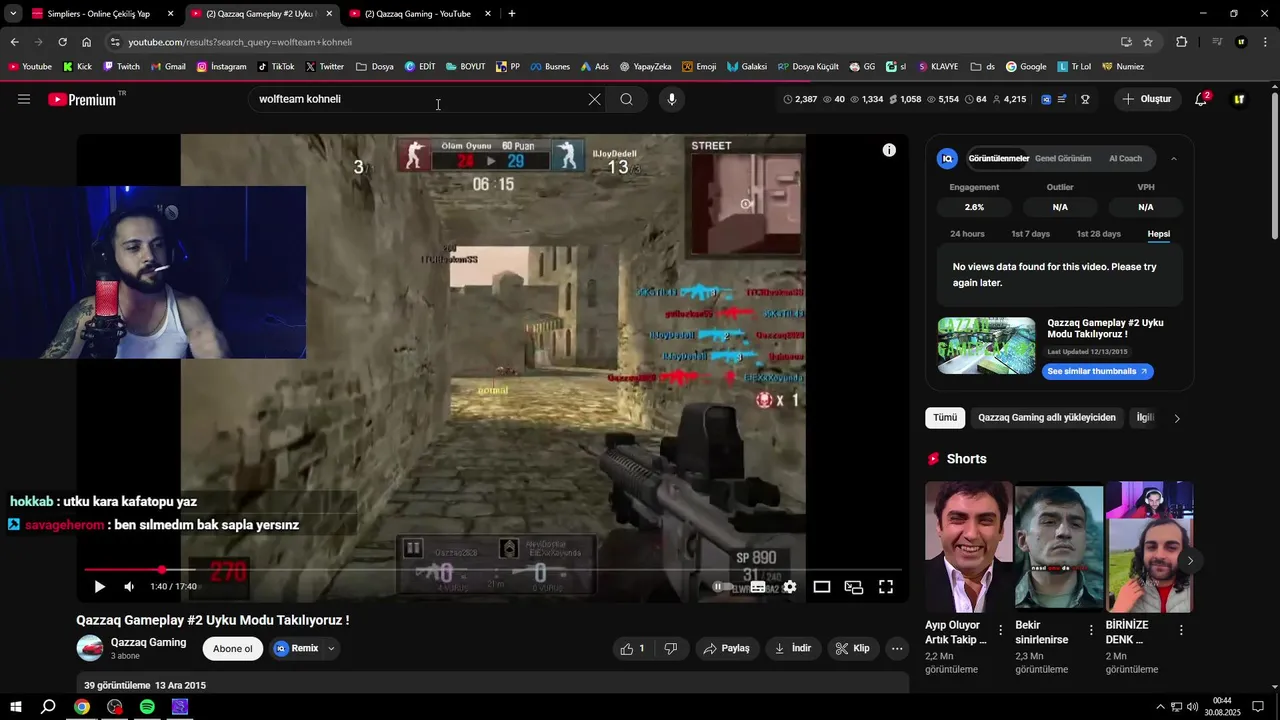Open the Qazzaq Gaming channel name link
This screenshot has width=1280, height=720.
pyautogui.click(x=148, y=642)
